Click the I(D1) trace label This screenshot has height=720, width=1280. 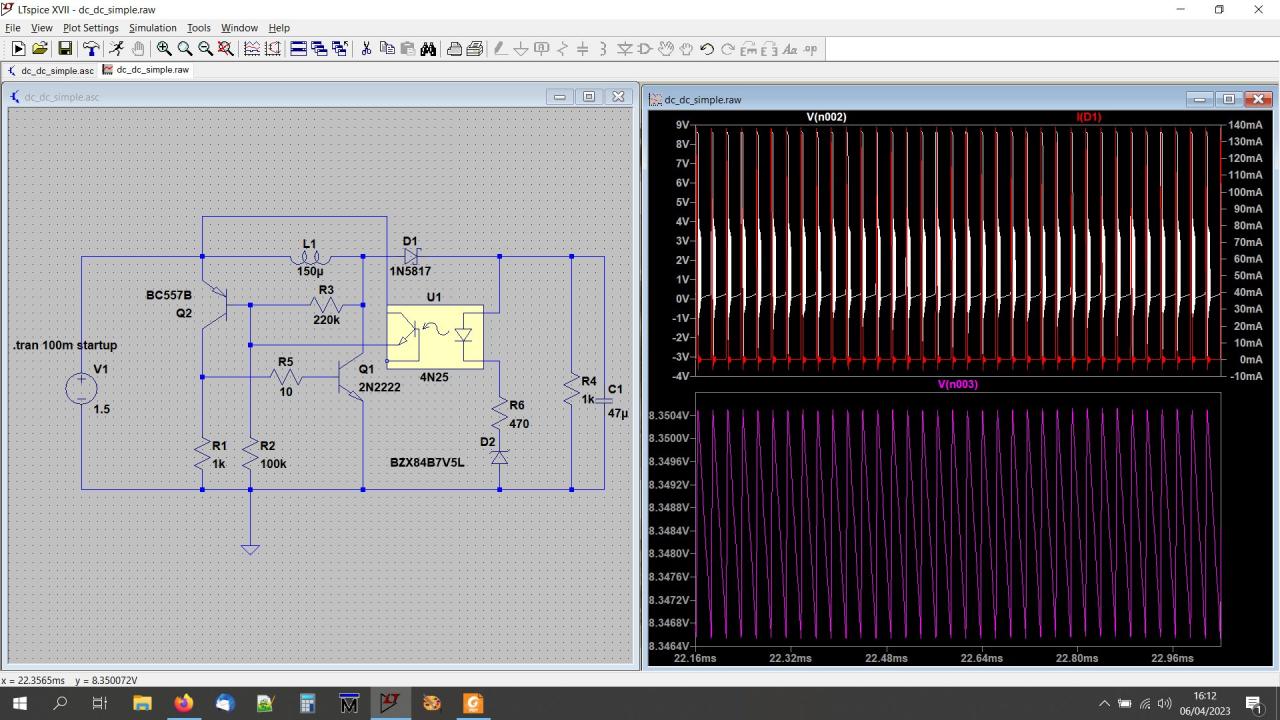tap(1088, 117)
